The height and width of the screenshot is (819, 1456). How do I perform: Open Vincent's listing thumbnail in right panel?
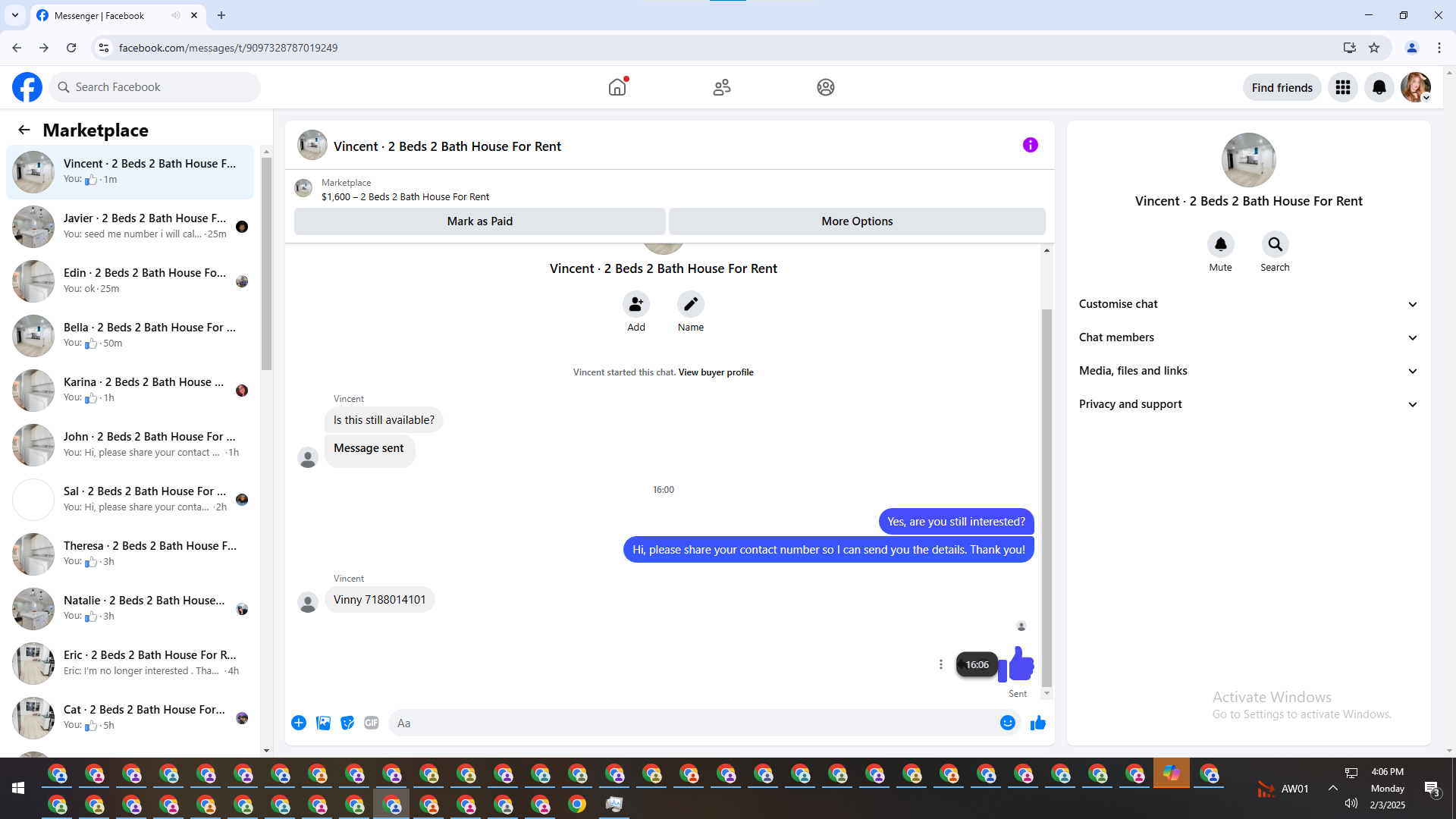pyautogui.click(x=1249, y=160)
